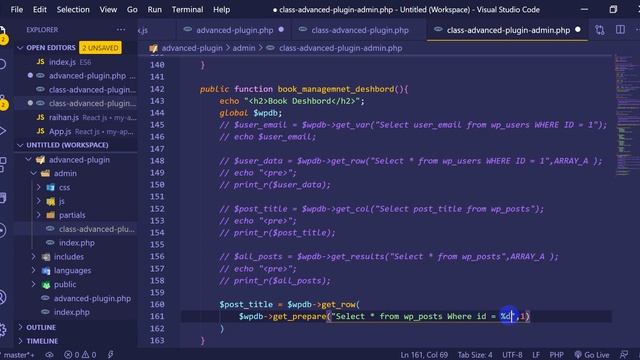
Task: Open advanced-plugin.php in the workspace tree
Action: tap(76, 298)
